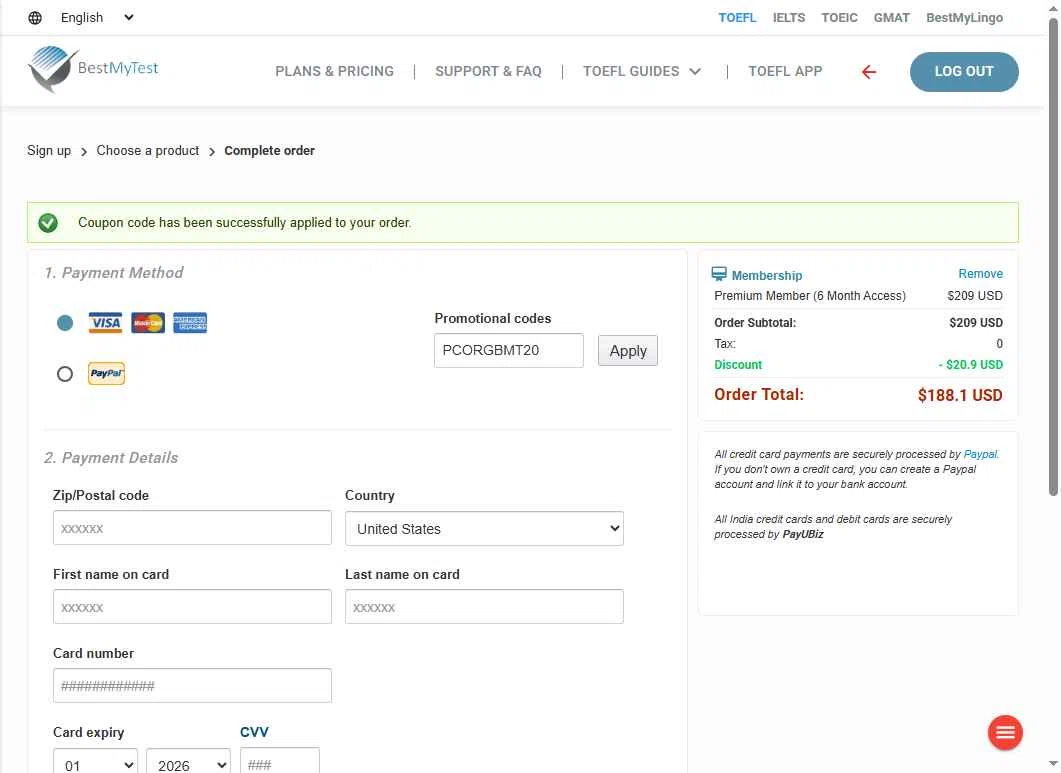Open the GMAT section
This screenshot has height=773, width=1061.
click(x=891, y=18)
